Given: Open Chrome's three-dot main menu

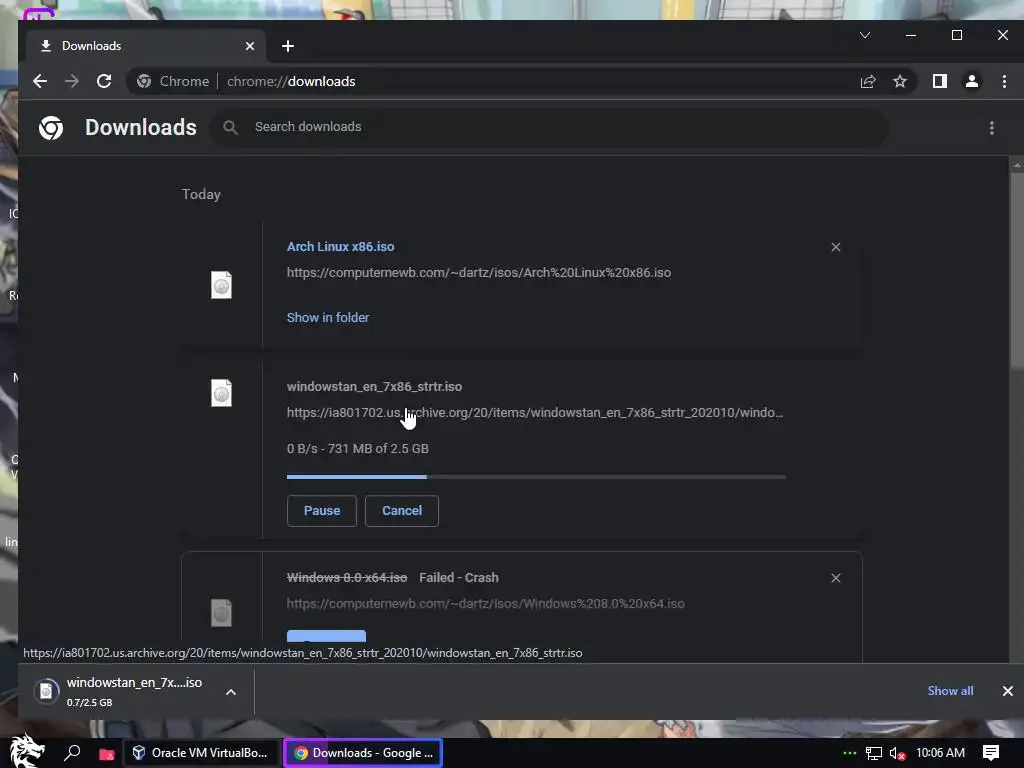Looking at the screenshot, I should point(1004,81).
